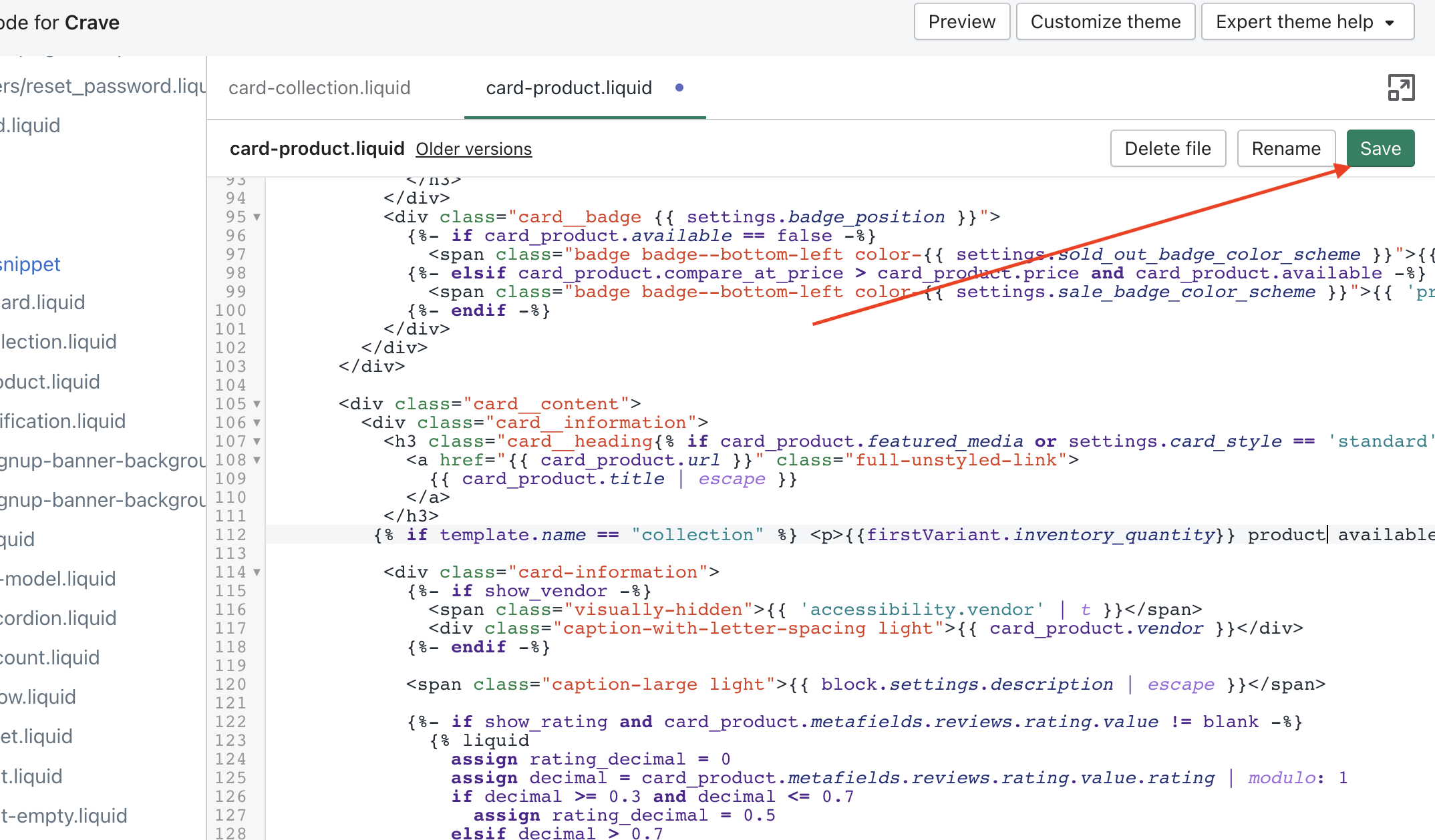Screen dimensions: 1435x840
Task: Collapse code fold arrow at line 114
Action: (x=257, y=572)
